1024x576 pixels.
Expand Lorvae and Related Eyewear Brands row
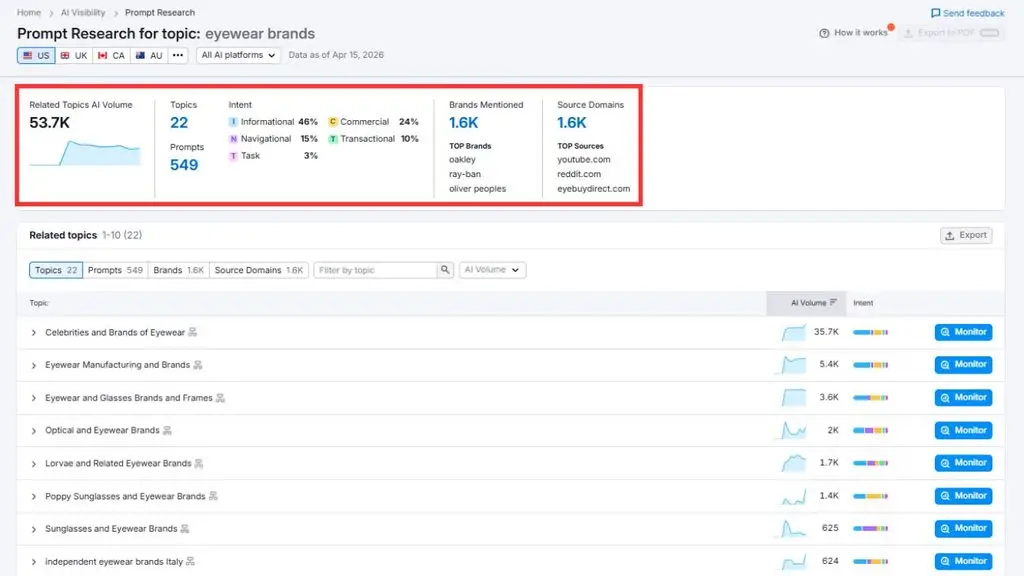point(33,464)
